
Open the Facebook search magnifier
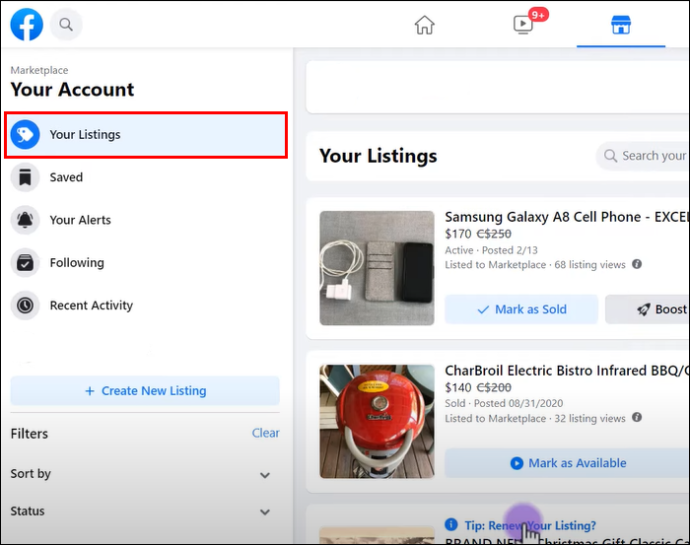pos(66,24)
